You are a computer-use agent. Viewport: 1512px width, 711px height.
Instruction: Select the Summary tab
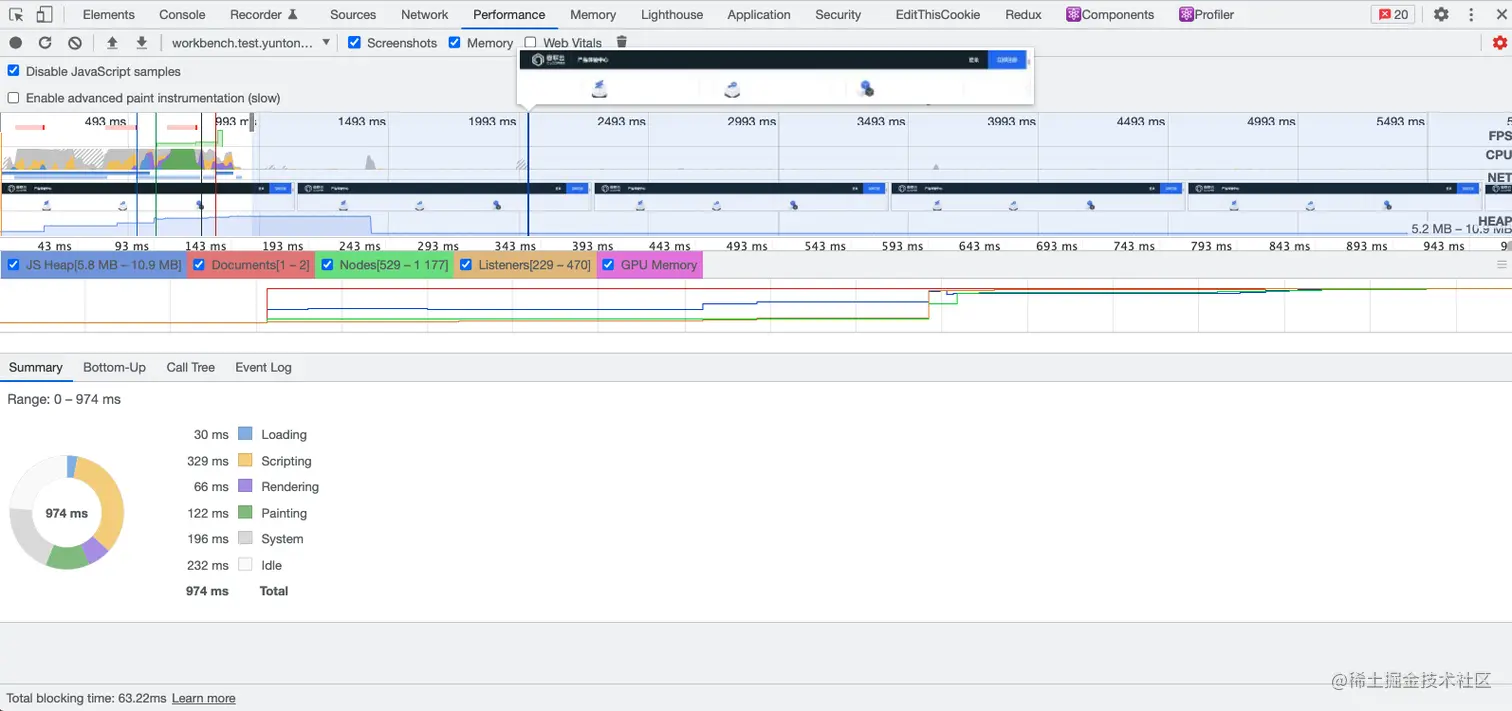coord(36,367)
